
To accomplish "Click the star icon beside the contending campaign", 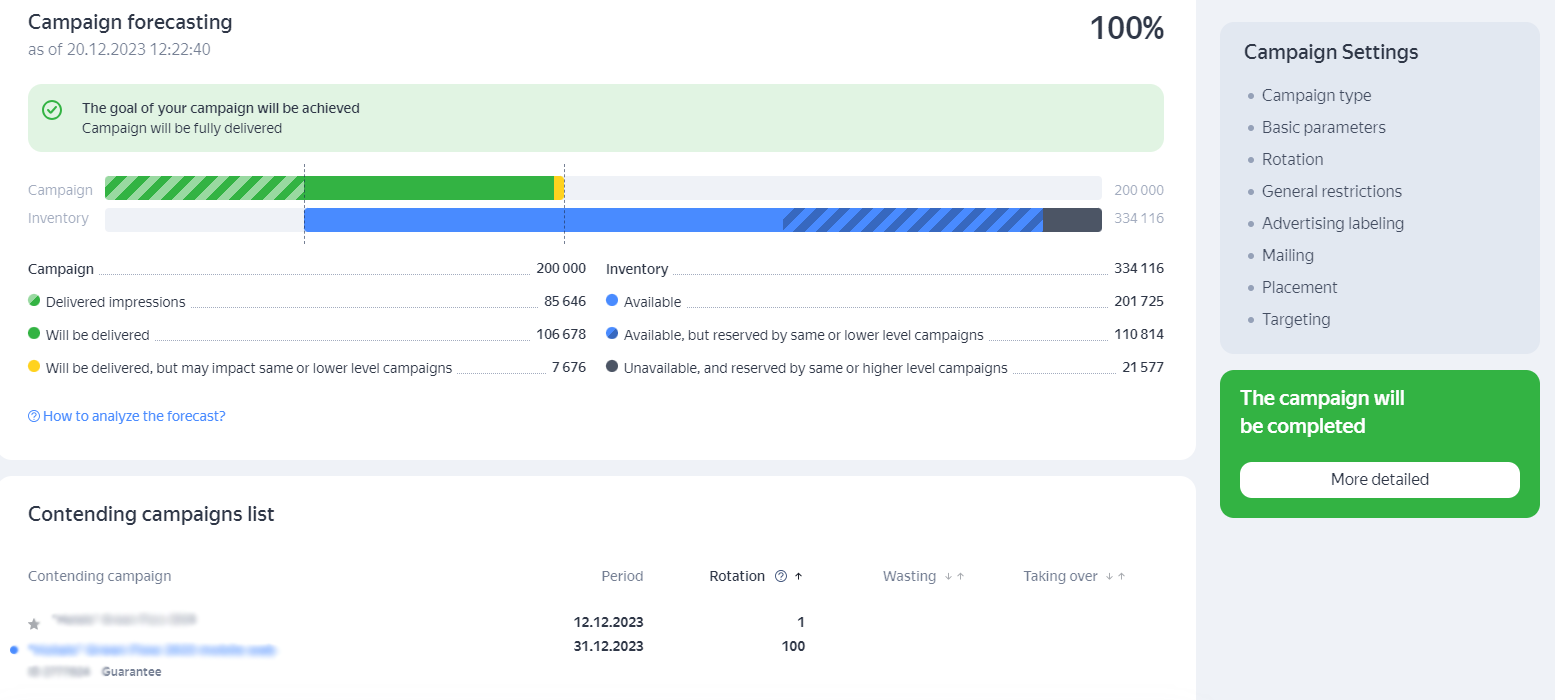I will (x=34, y=624).
